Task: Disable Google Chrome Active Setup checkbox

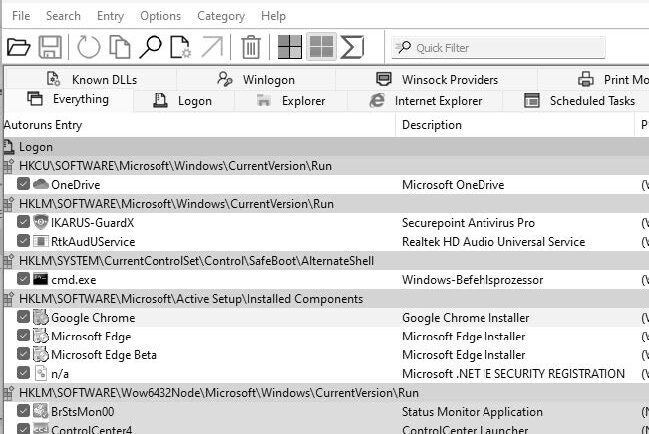Action: (23, 317)
